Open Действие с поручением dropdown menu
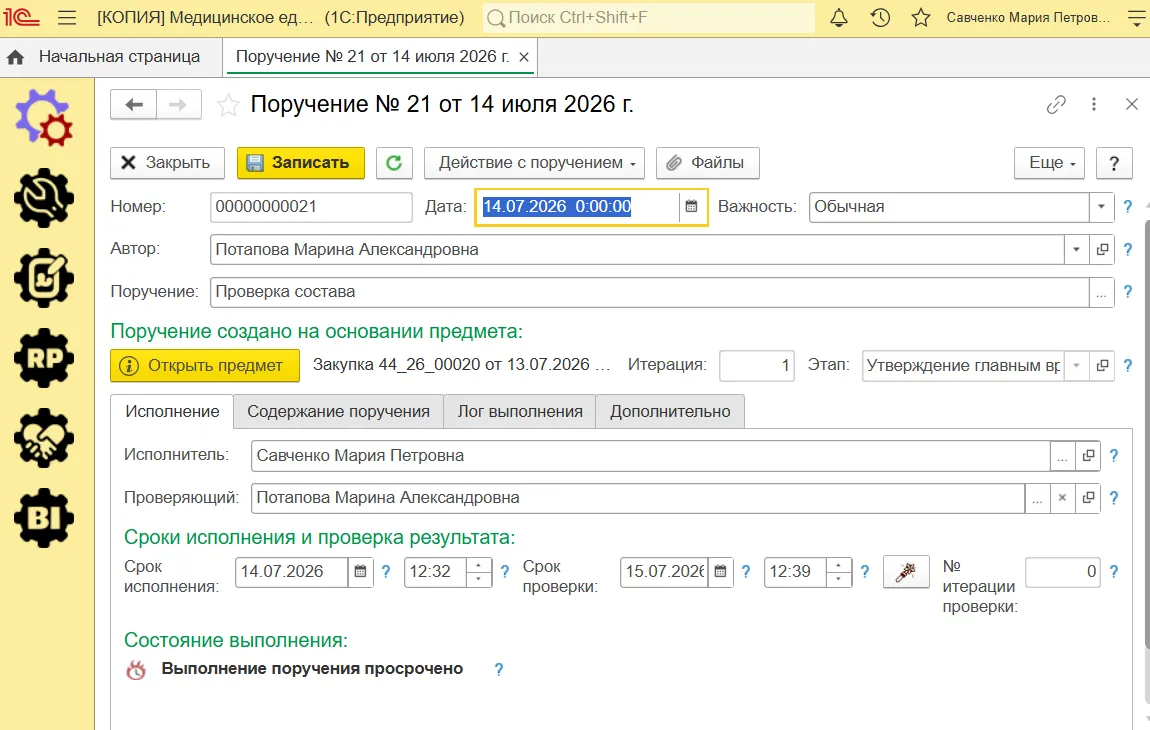The width and height of the screenshot is (1150, 730). 534,163
